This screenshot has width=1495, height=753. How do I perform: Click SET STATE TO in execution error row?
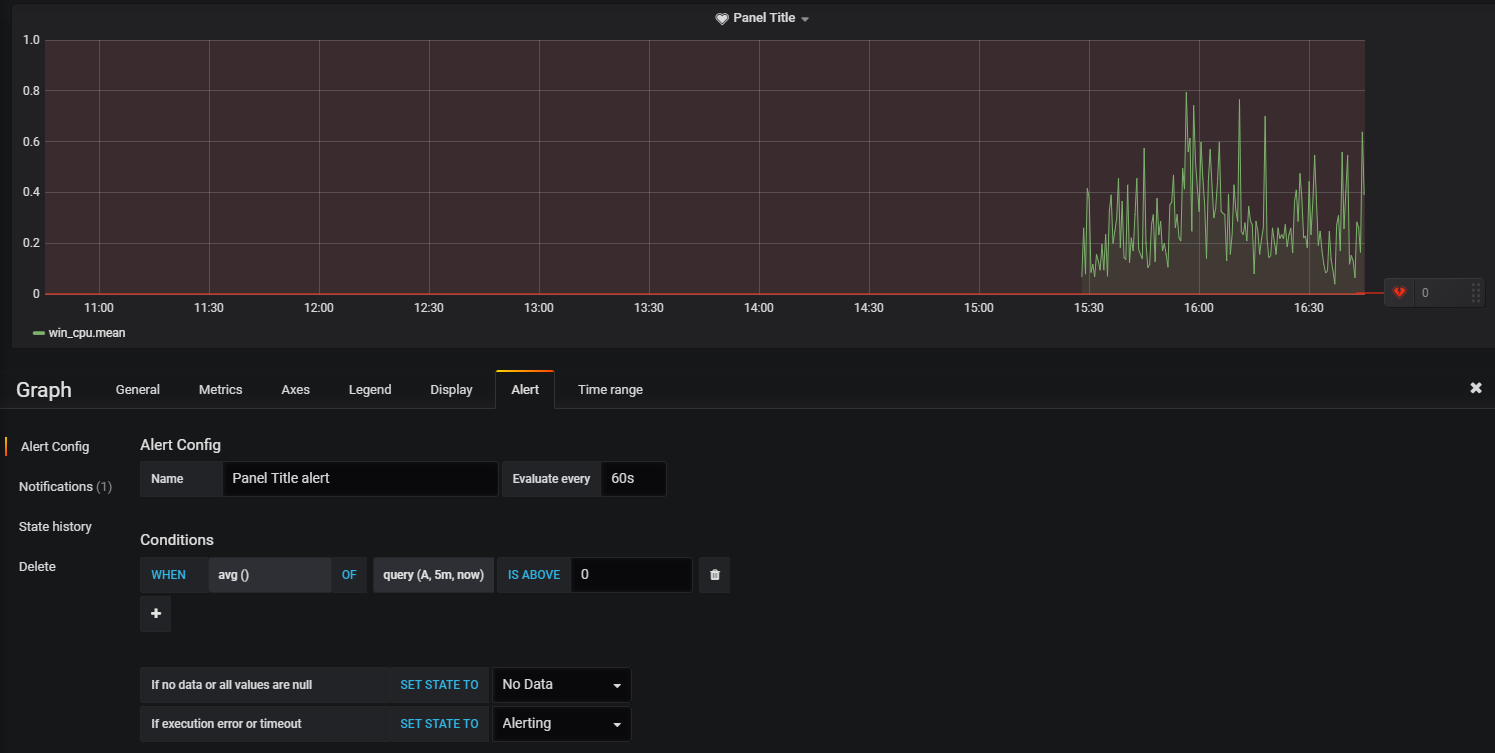tap(439, 724)
